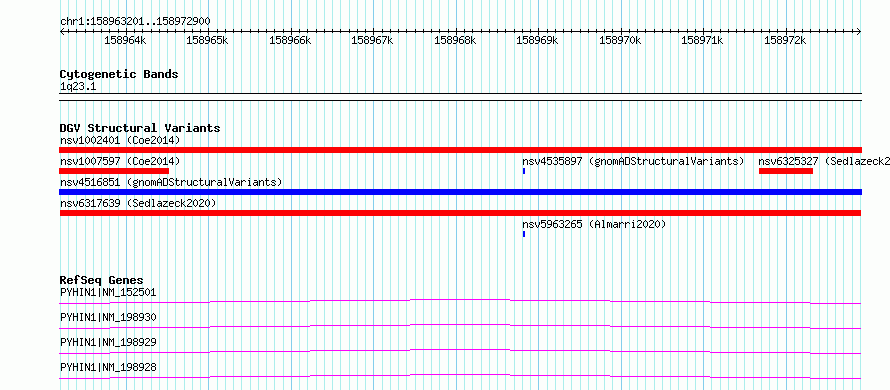Open variant nsv1007597 (Coe2014) label
890x390 pixels.
(x=120, y=161)
